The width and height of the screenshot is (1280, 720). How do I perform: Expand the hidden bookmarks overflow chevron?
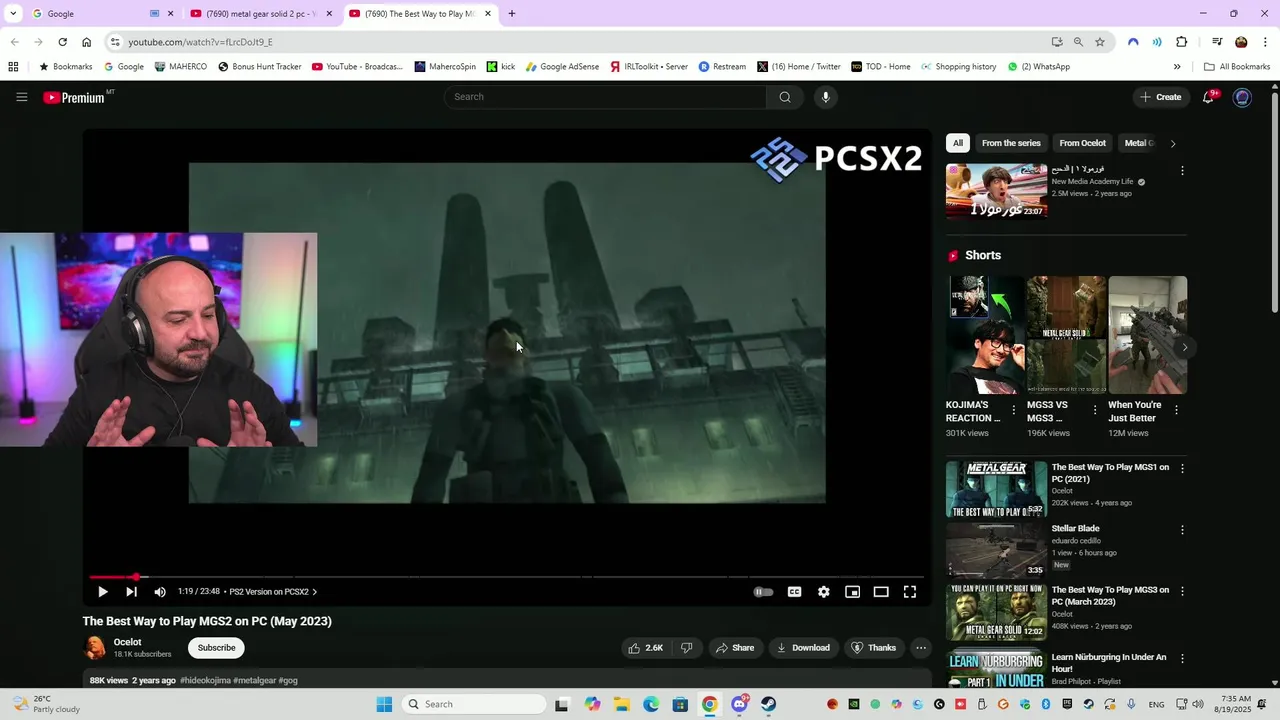point(1177,67)
